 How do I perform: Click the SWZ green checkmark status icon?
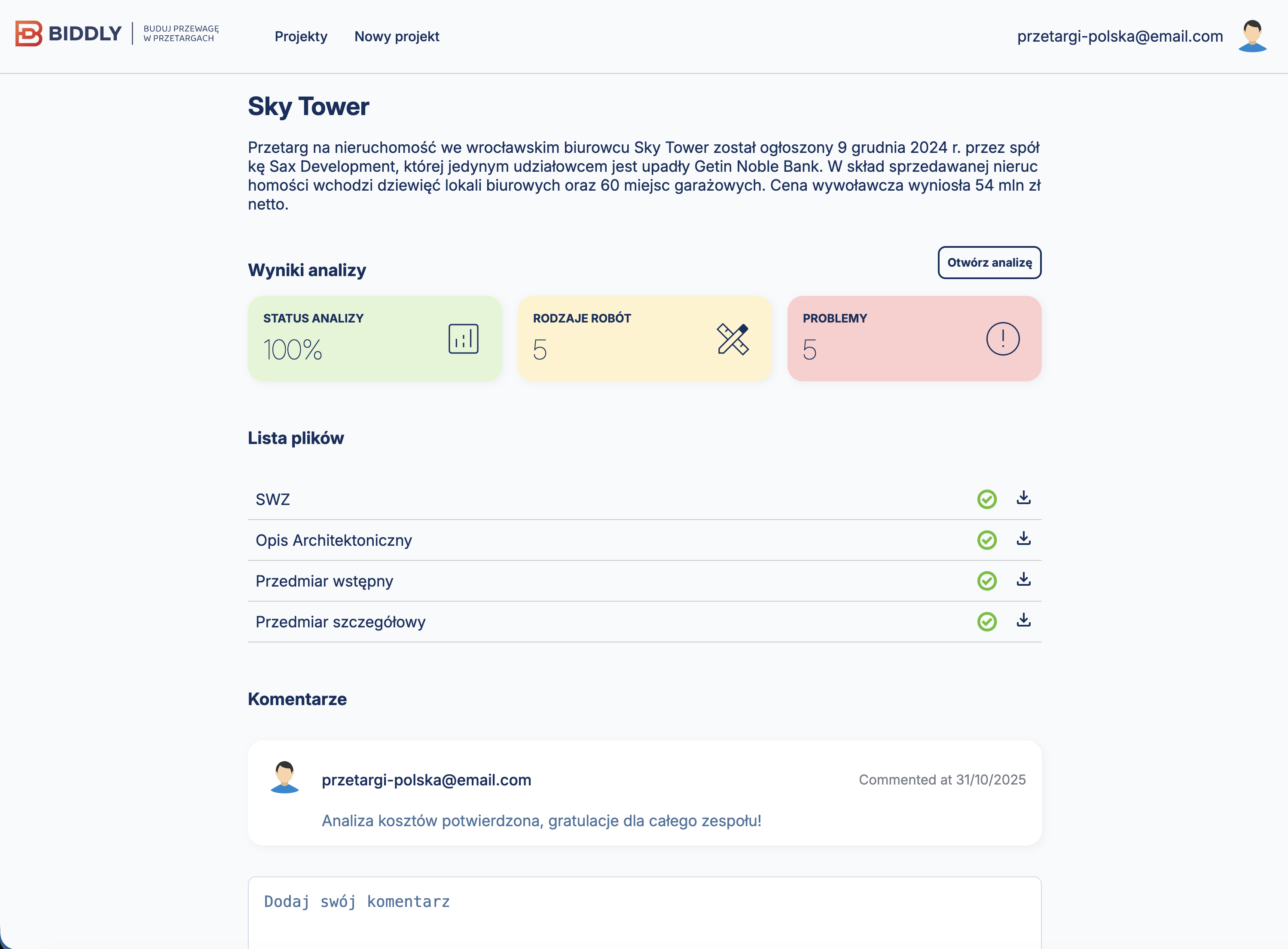click(986, 499)
